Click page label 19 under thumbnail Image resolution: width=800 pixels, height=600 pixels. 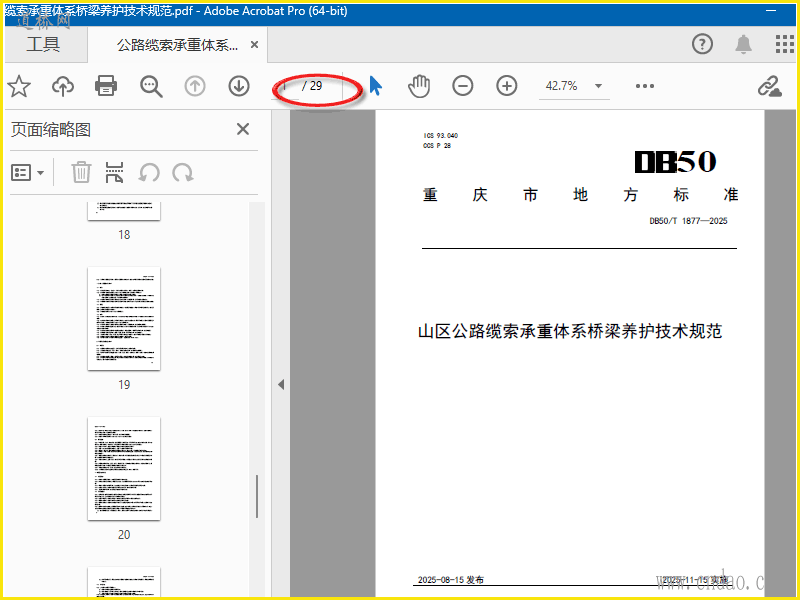click(124, 385)
